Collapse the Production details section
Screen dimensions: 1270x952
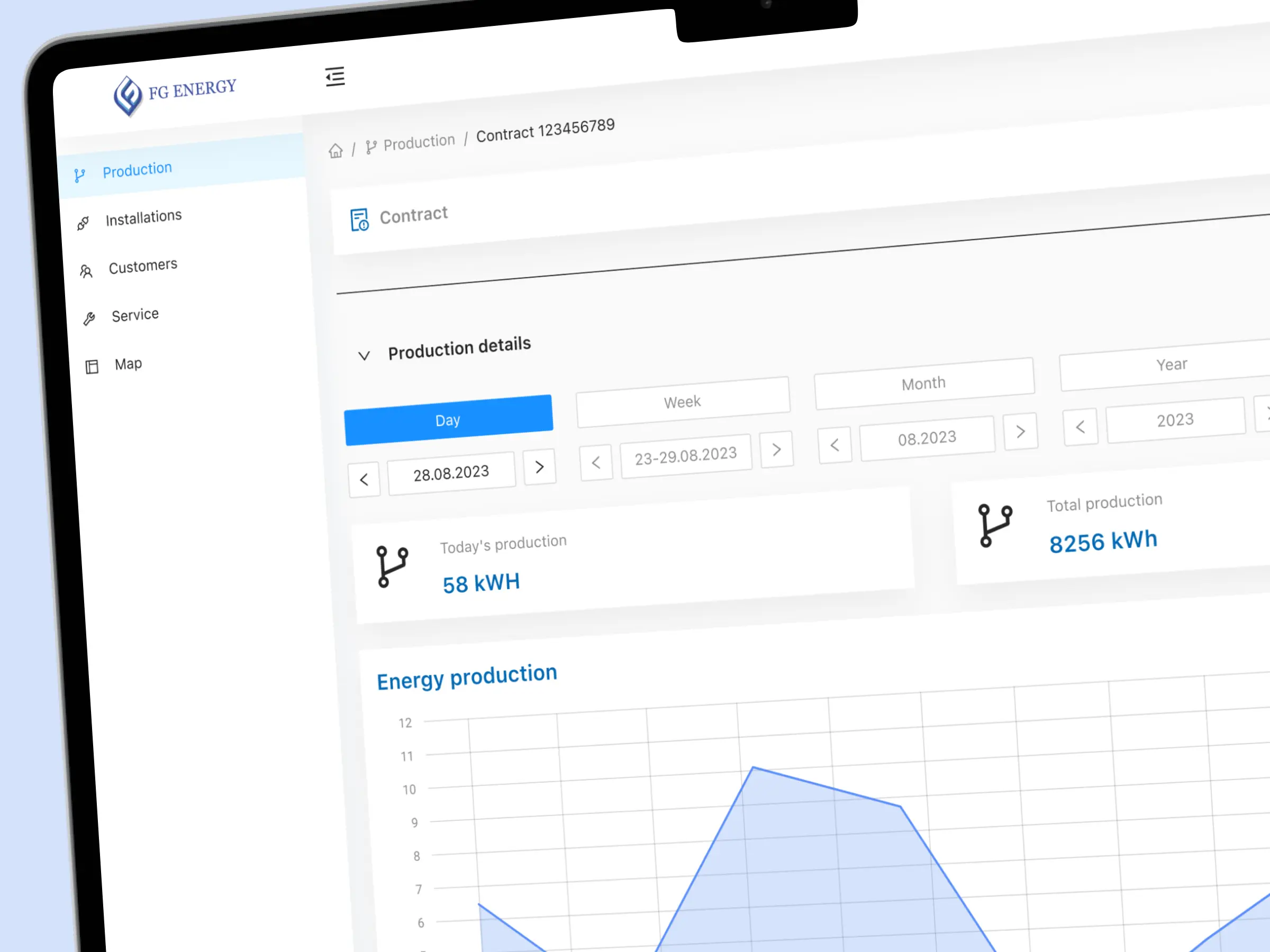click(x=364, y=356)
